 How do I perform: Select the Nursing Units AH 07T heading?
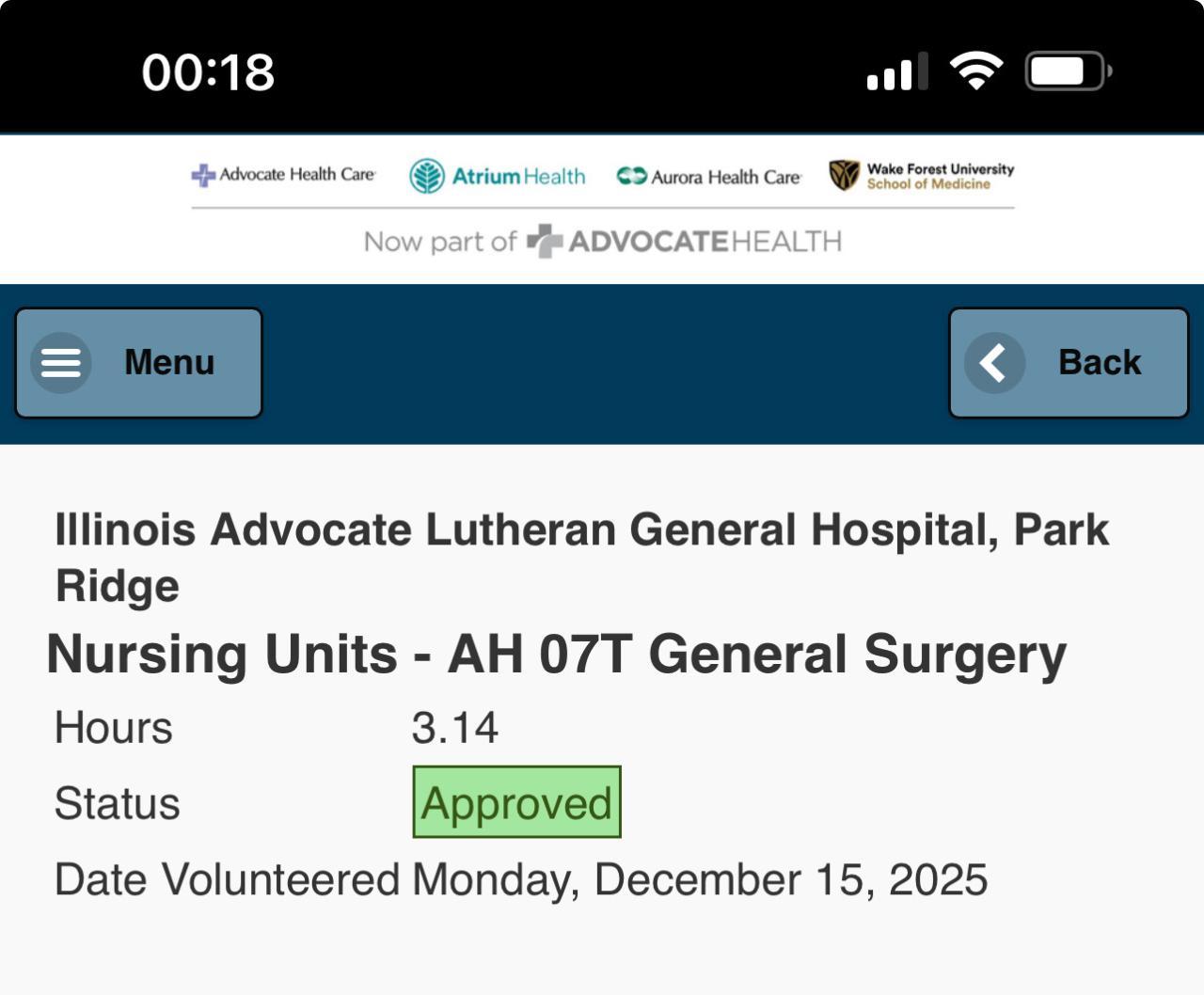point(556,654)
